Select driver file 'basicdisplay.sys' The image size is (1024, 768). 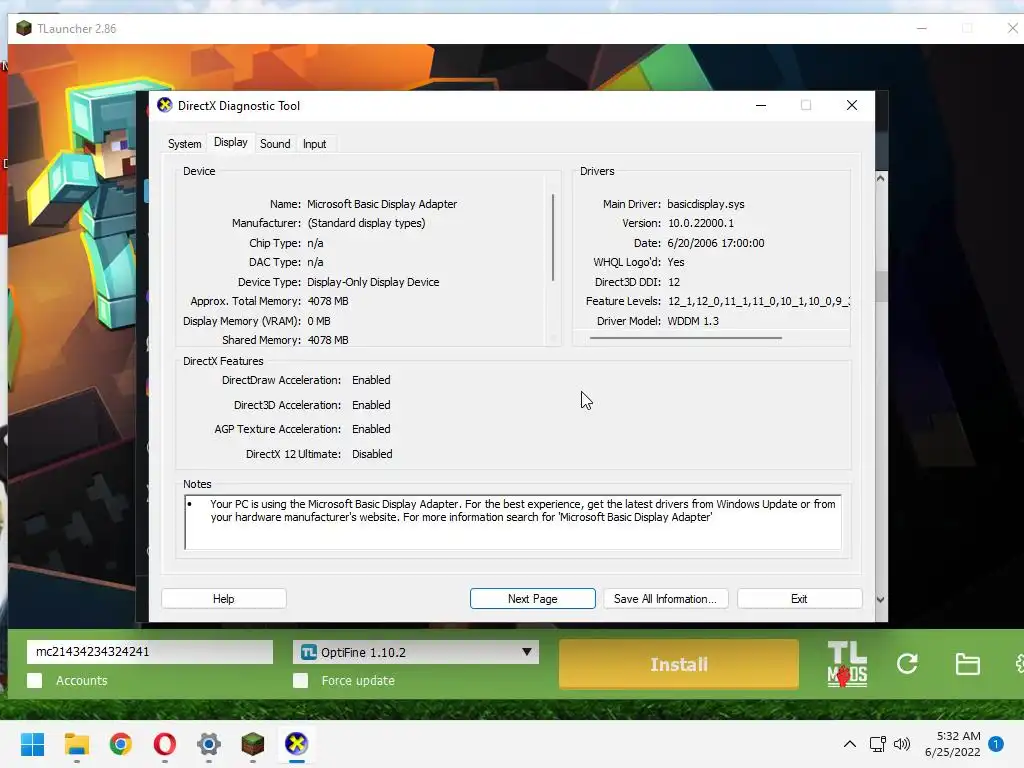[705, 204]
